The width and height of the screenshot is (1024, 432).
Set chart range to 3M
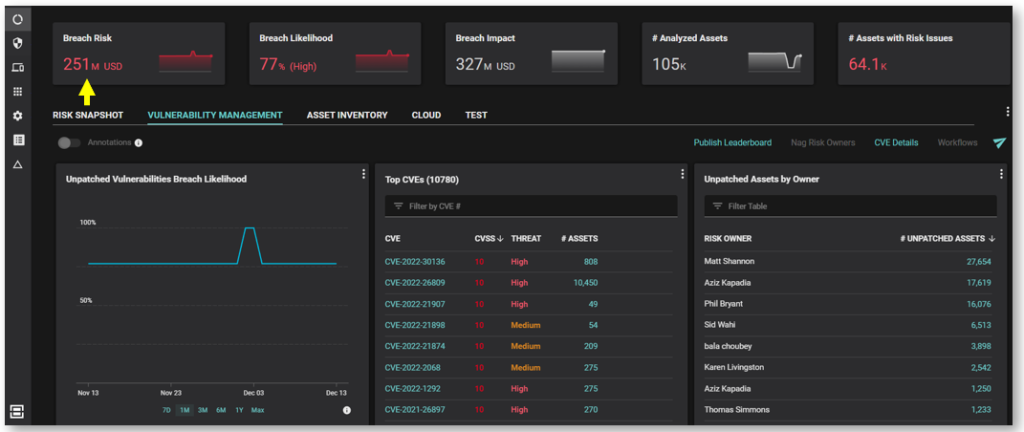point(202,410)
